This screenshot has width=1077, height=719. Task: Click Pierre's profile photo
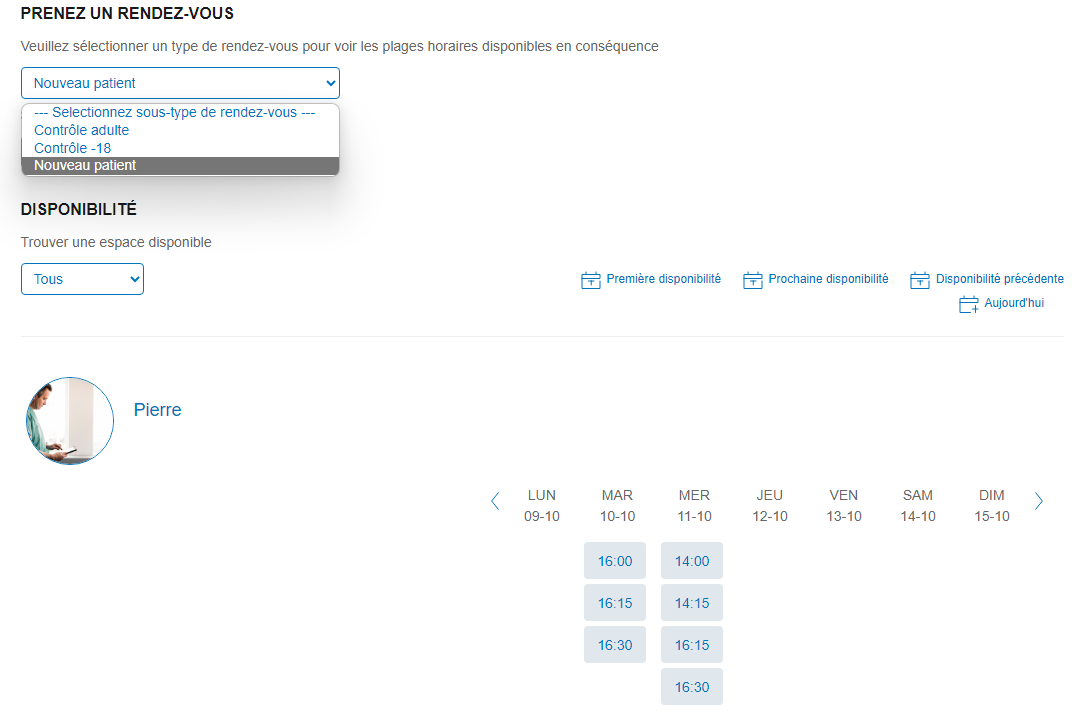[x=70, y=421]
